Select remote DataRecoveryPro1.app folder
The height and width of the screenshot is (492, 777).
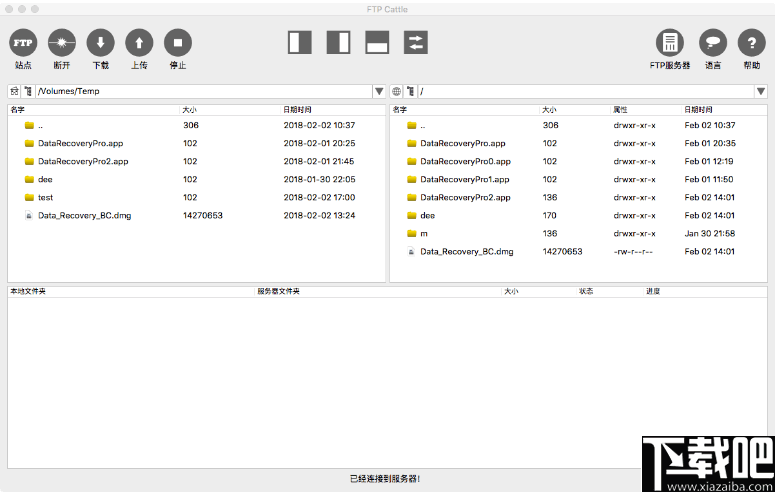click(x=579, y=179)
